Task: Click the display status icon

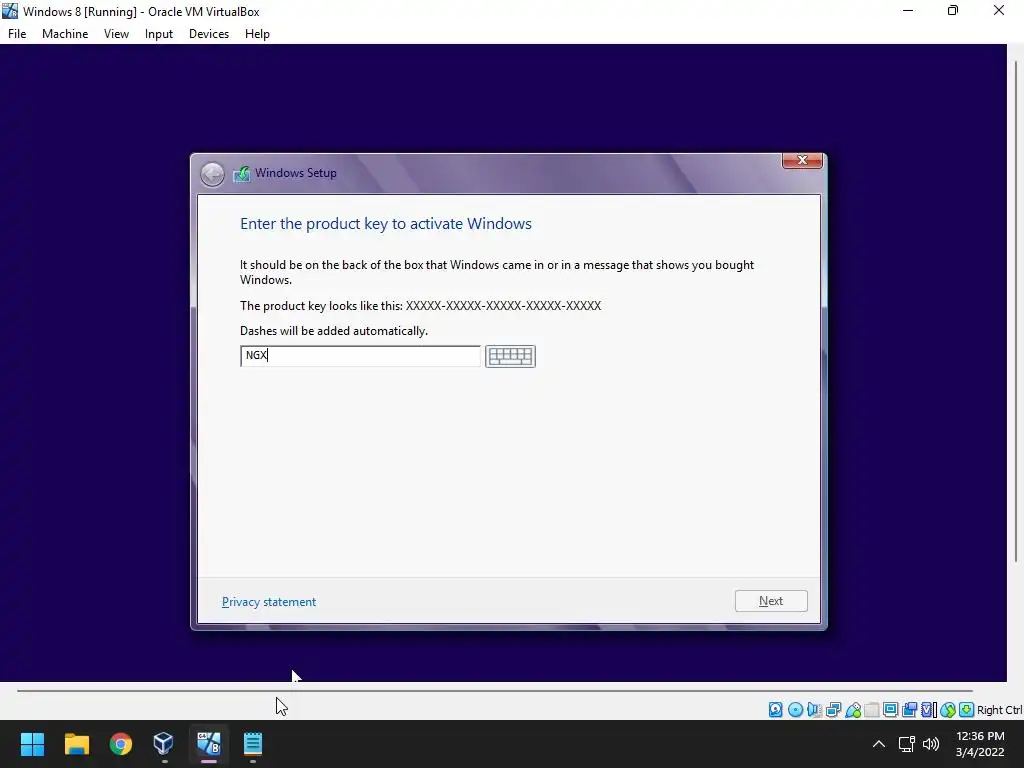Action: pyautogui.click(x=890, y=710)
